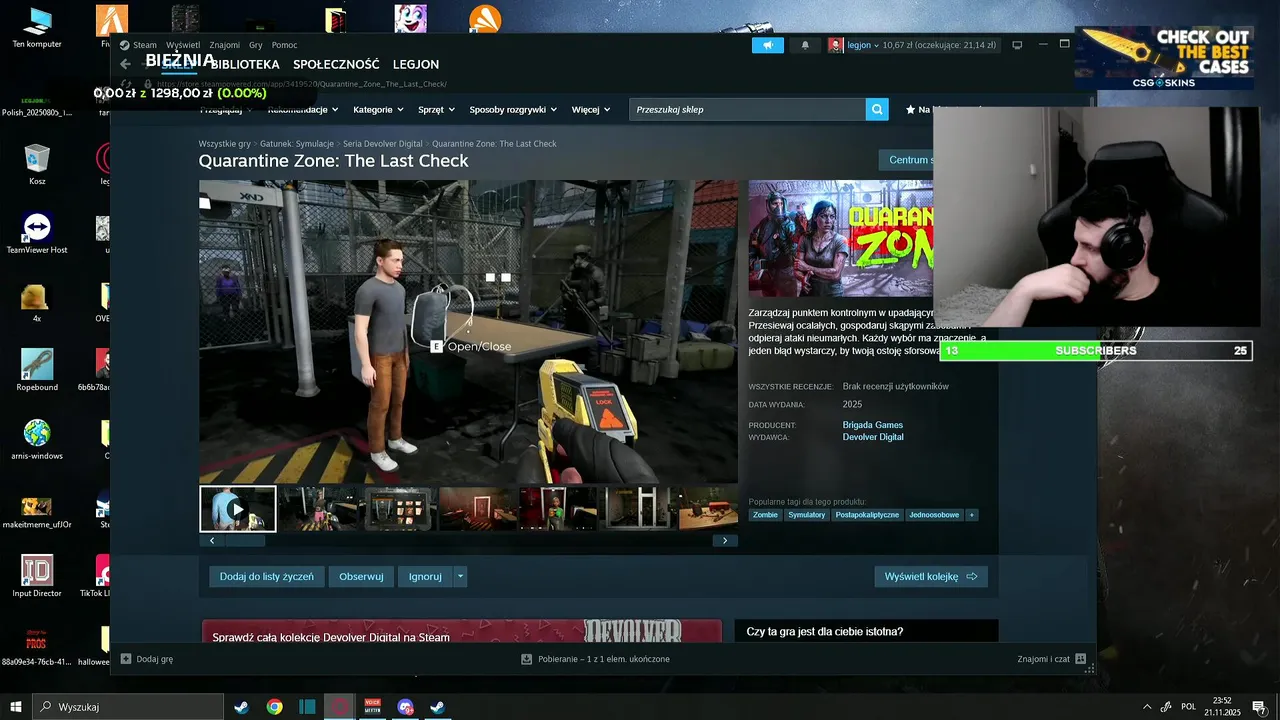Screen dimensions: 1280x720
Task: Open Seria Devolver Digital breadcrumb link
Action: click(383, 144)
